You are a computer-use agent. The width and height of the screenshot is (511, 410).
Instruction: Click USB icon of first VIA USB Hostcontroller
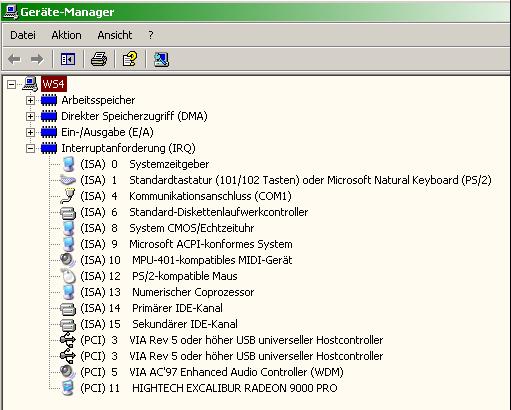coord(68,340)
